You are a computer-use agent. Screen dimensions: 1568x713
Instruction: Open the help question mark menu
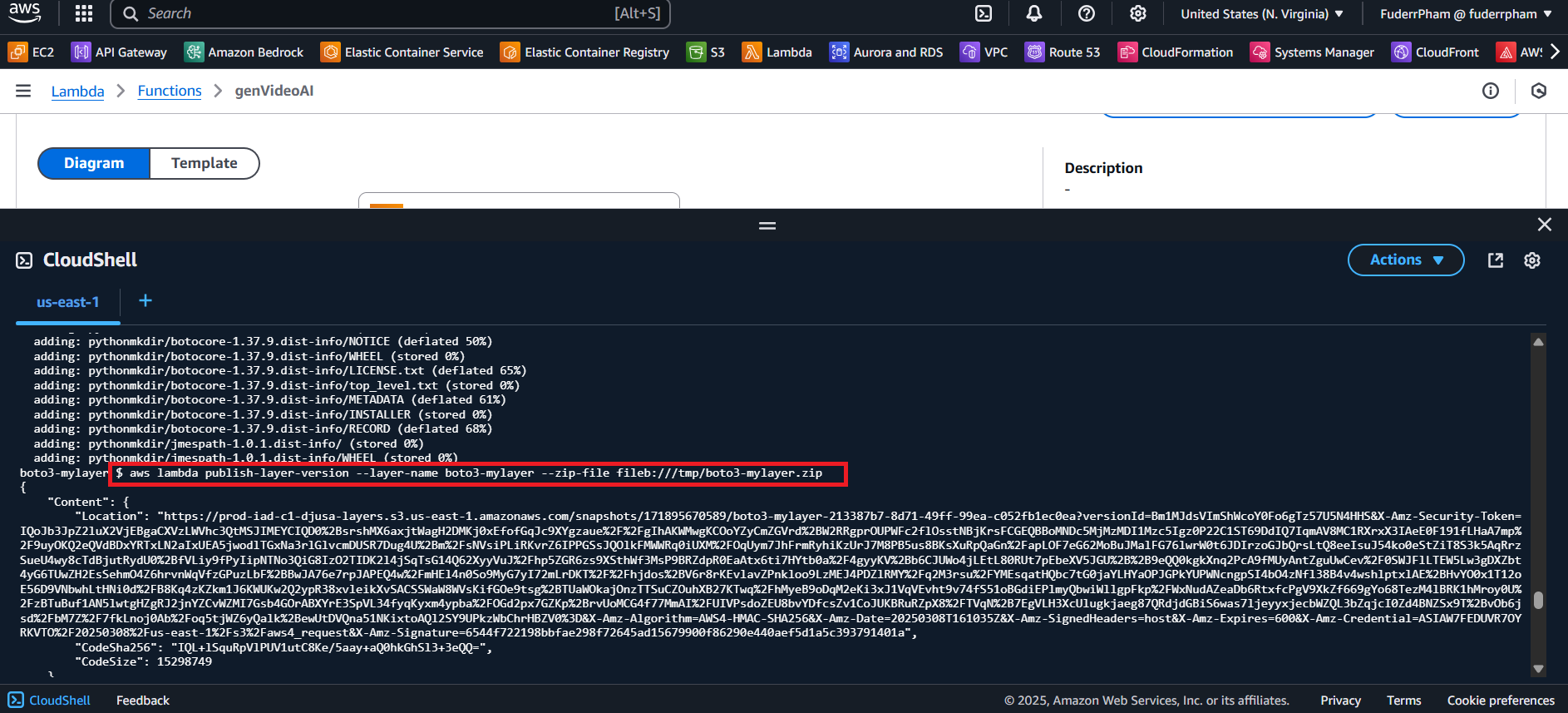(1087, 13)
